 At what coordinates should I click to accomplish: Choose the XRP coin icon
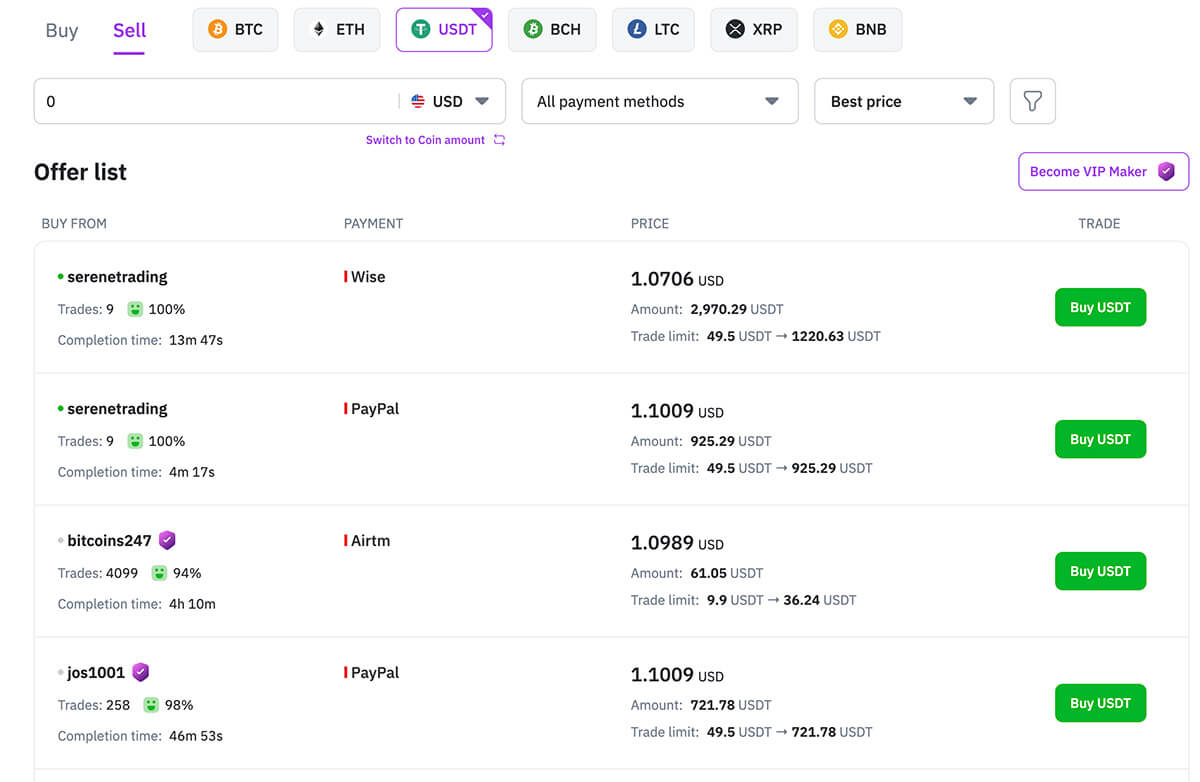[735, 30]
